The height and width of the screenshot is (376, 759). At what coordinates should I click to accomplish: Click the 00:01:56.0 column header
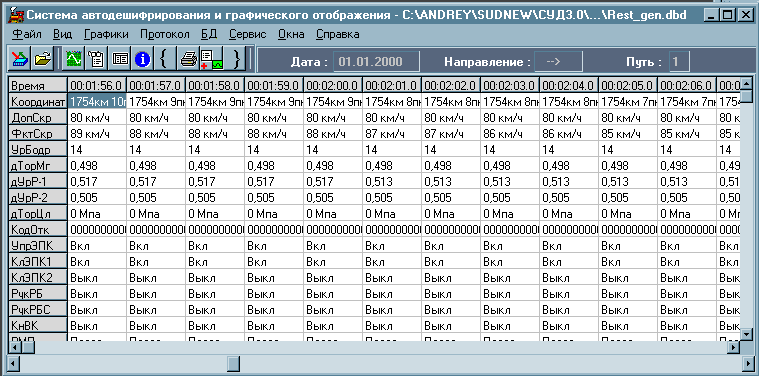tap(97, 85)
